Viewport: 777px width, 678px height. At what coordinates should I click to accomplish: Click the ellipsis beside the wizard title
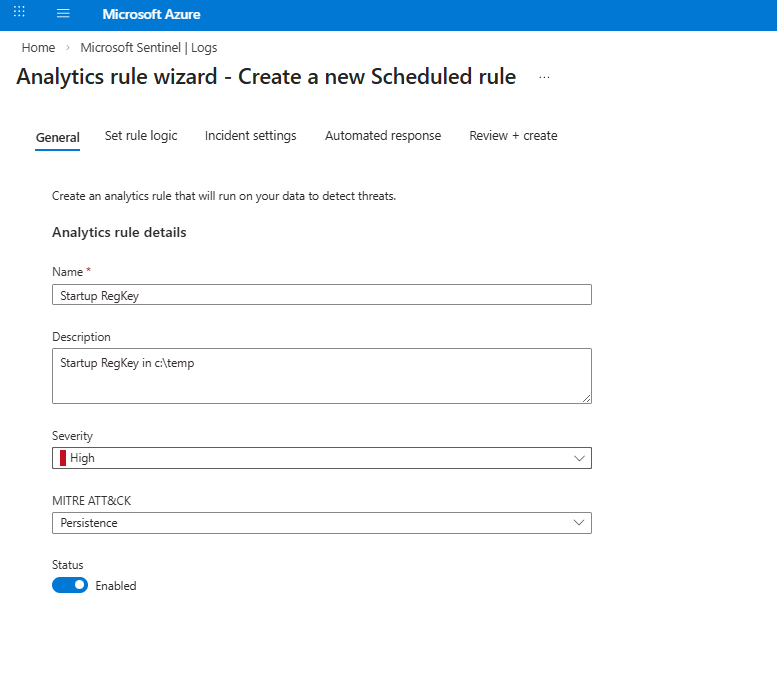[544, 77]
